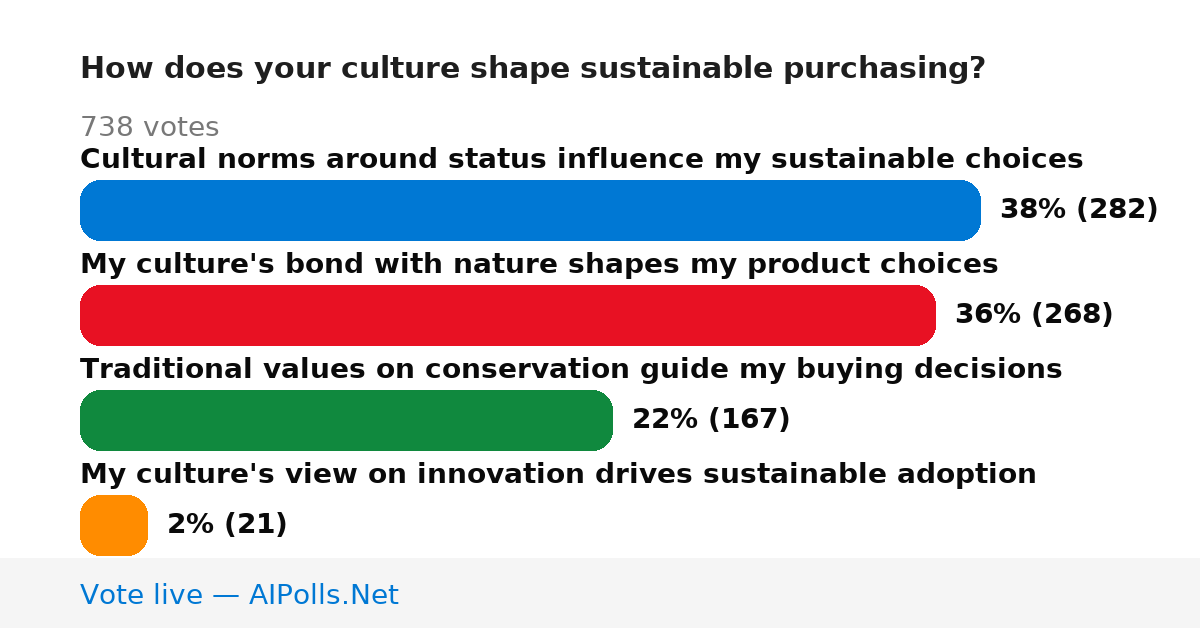Click the green 22% poll bar
The image size is (1200, 628).
(x=346, y=420)
